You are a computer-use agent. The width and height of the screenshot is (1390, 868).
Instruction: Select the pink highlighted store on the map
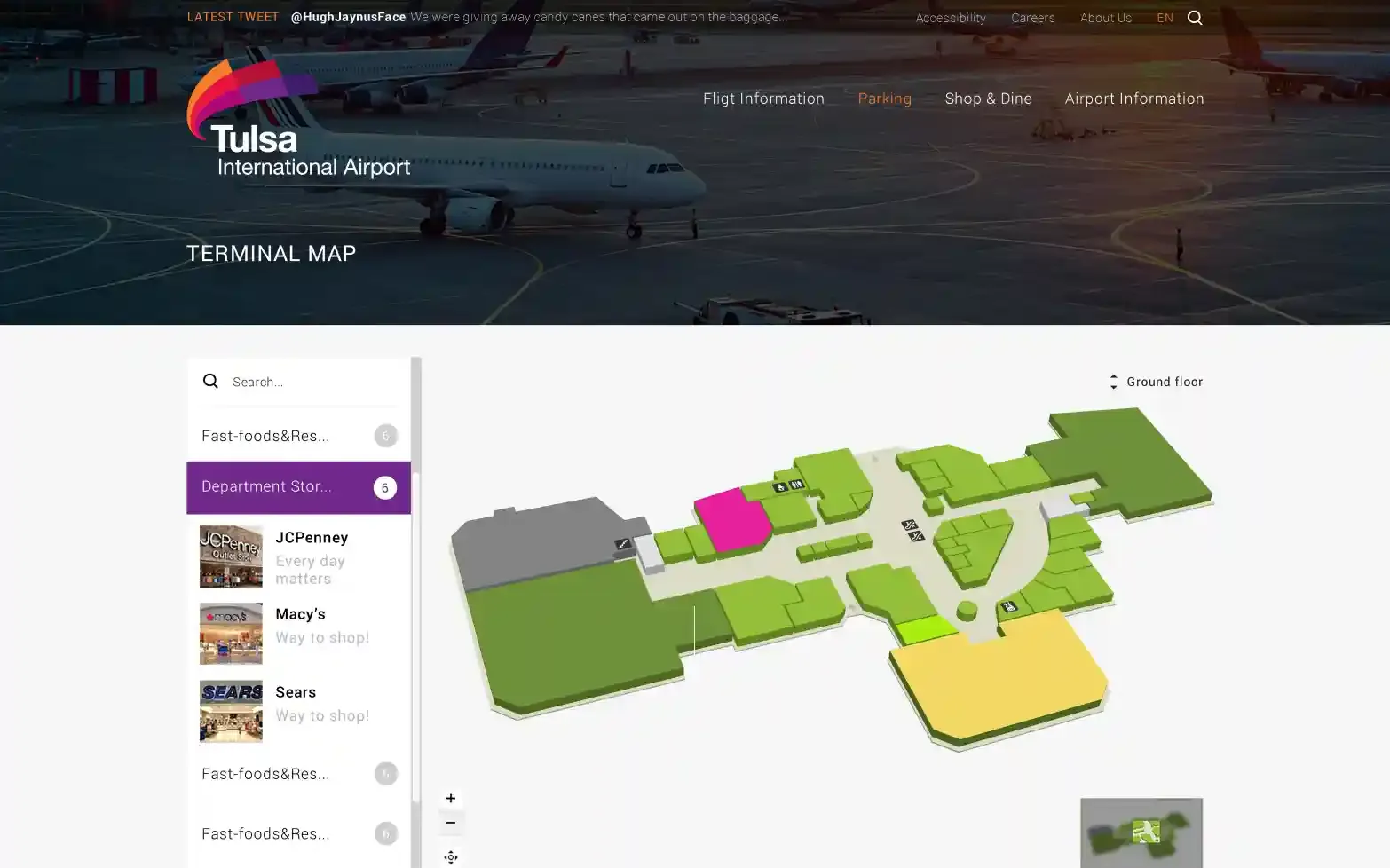coord(732,520)
